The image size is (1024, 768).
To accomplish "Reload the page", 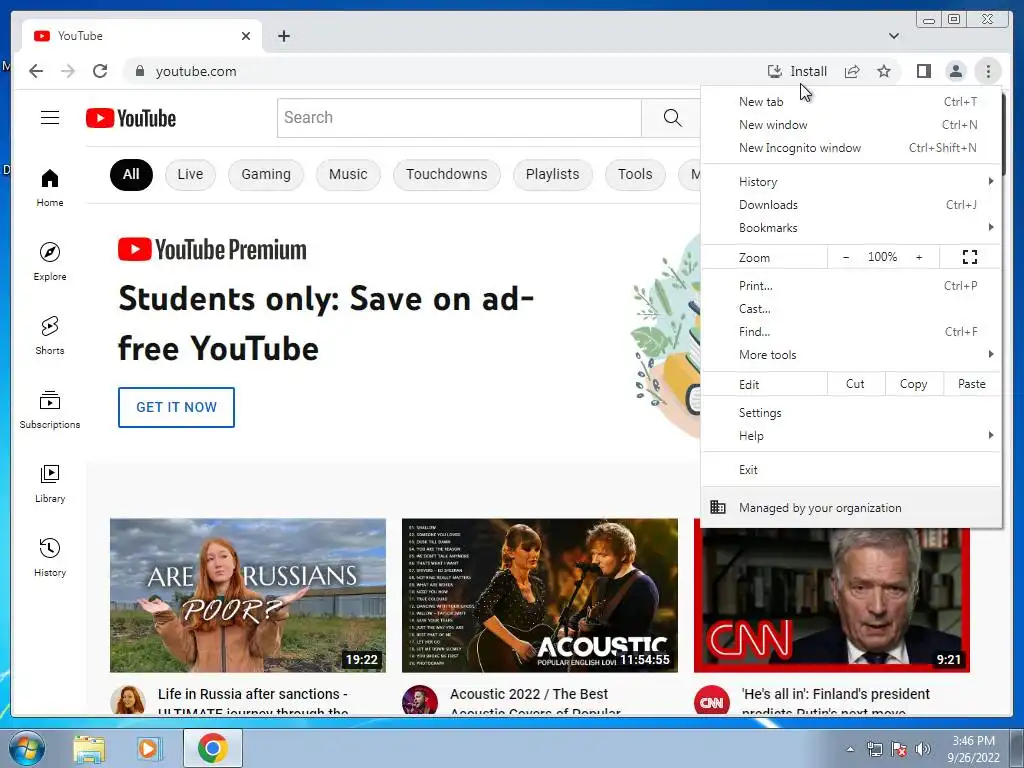I will 100,71.
